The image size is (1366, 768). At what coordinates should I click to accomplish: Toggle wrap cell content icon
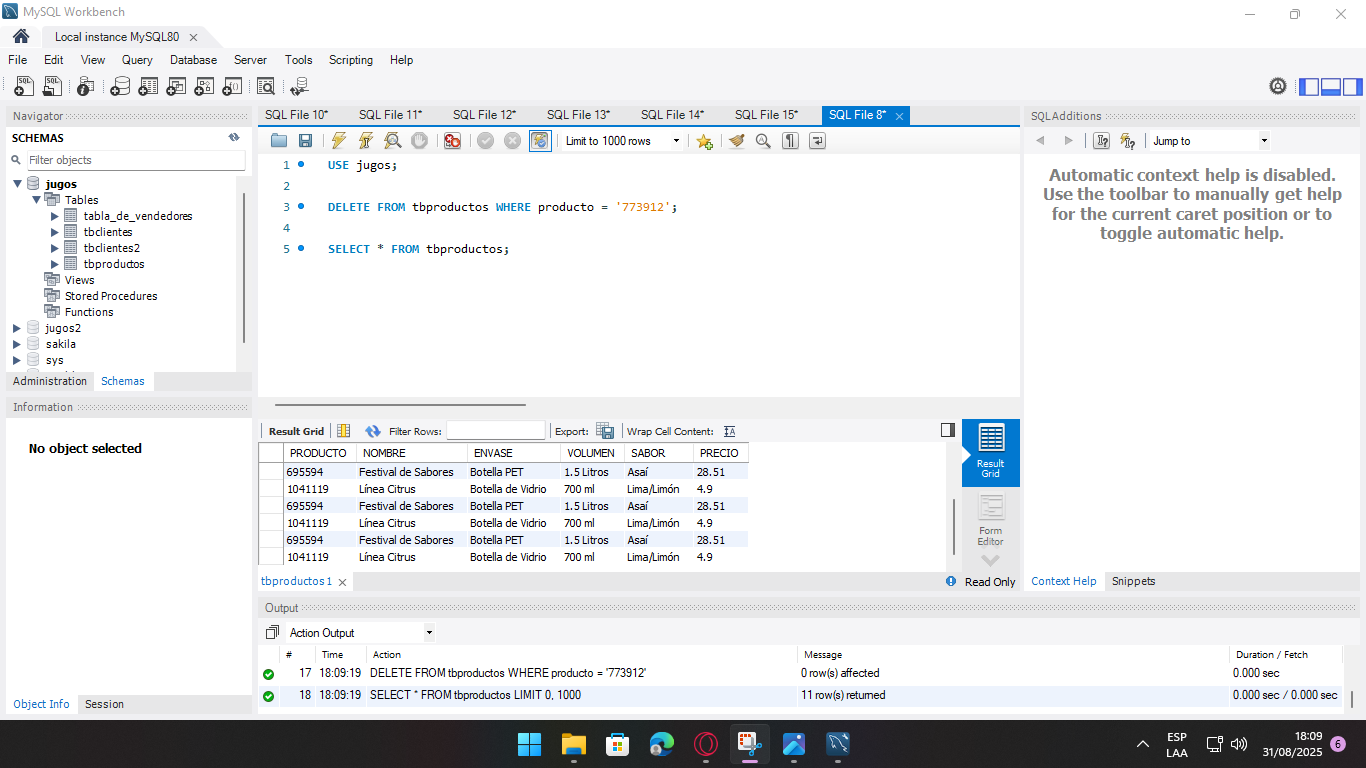(x=730, y=431)
